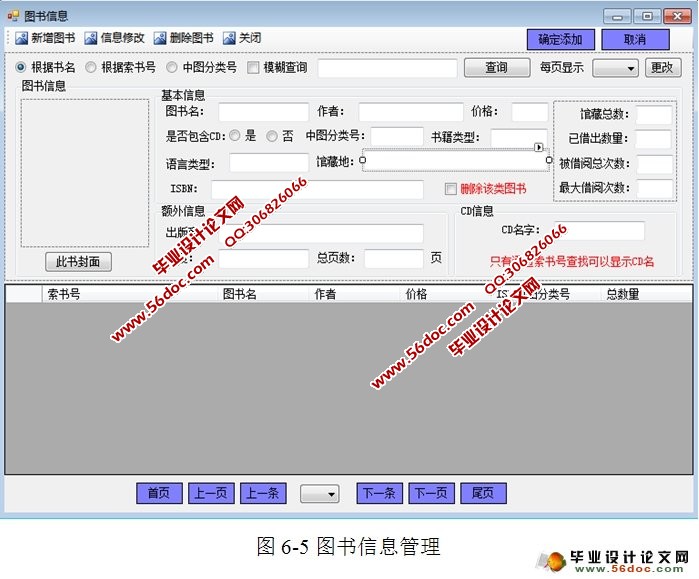Click the 图书名 column header
The width and height of the screenshot is (699, 579).
(263, 294)
